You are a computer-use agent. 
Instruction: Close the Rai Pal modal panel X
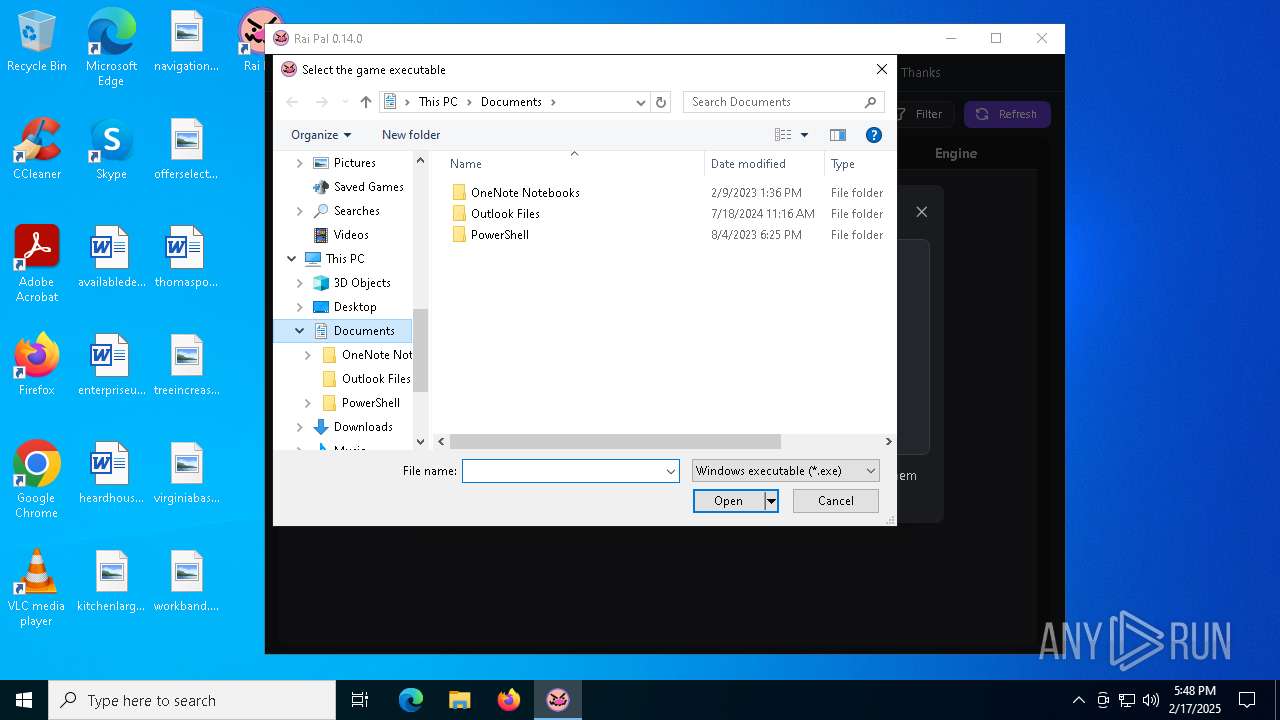pyautogui.click(x=922, y=212)
